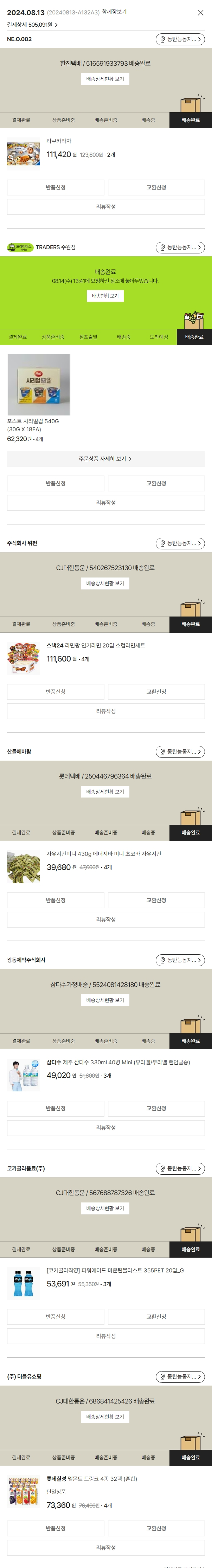The height and width of the screenshot is (1568, 212).
Task: Click location pin icon in 산들에바람 row
Action: click(163, 752)
